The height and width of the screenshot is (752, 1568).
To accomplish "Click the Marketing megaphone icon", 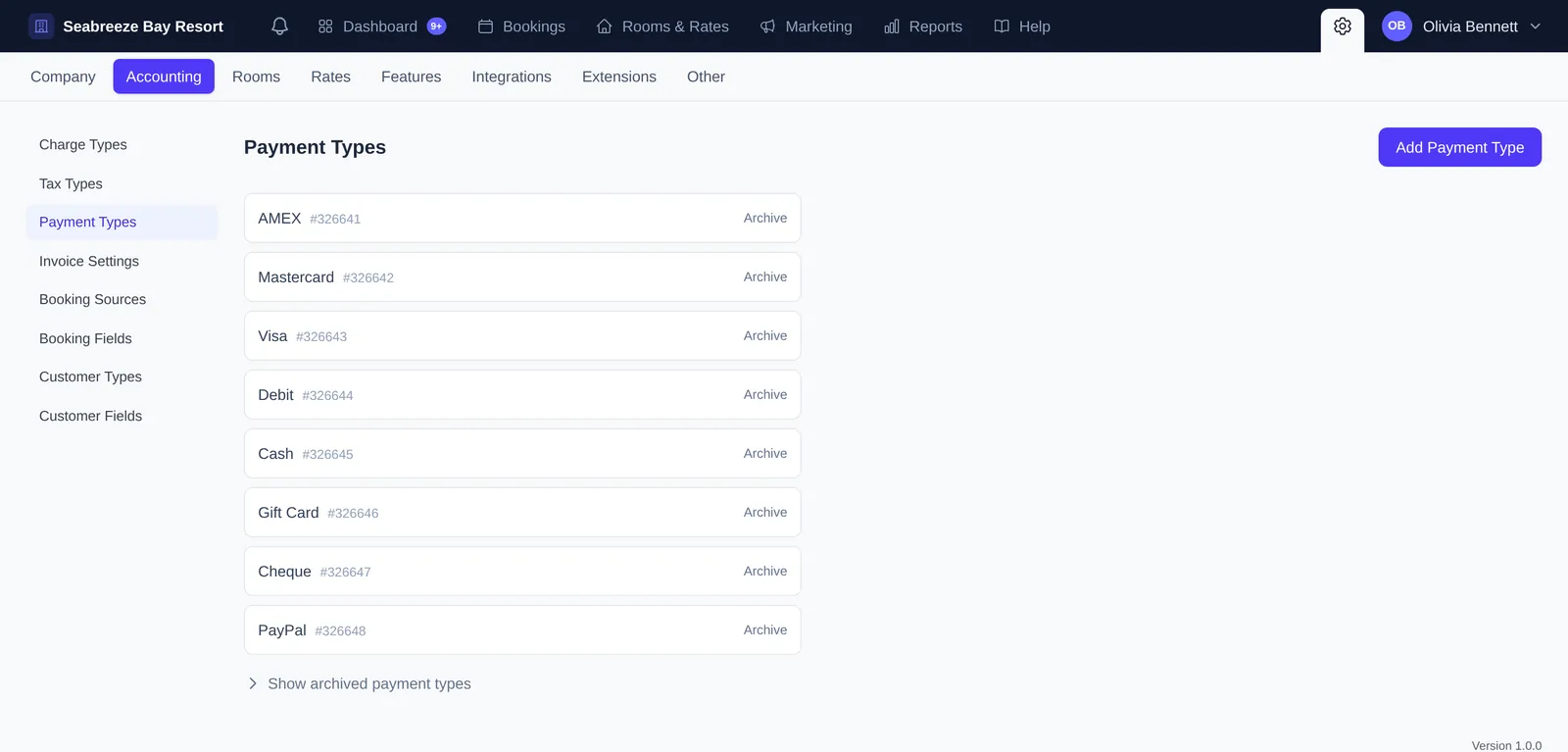I will pyautogui.click(x=767, y=26).
